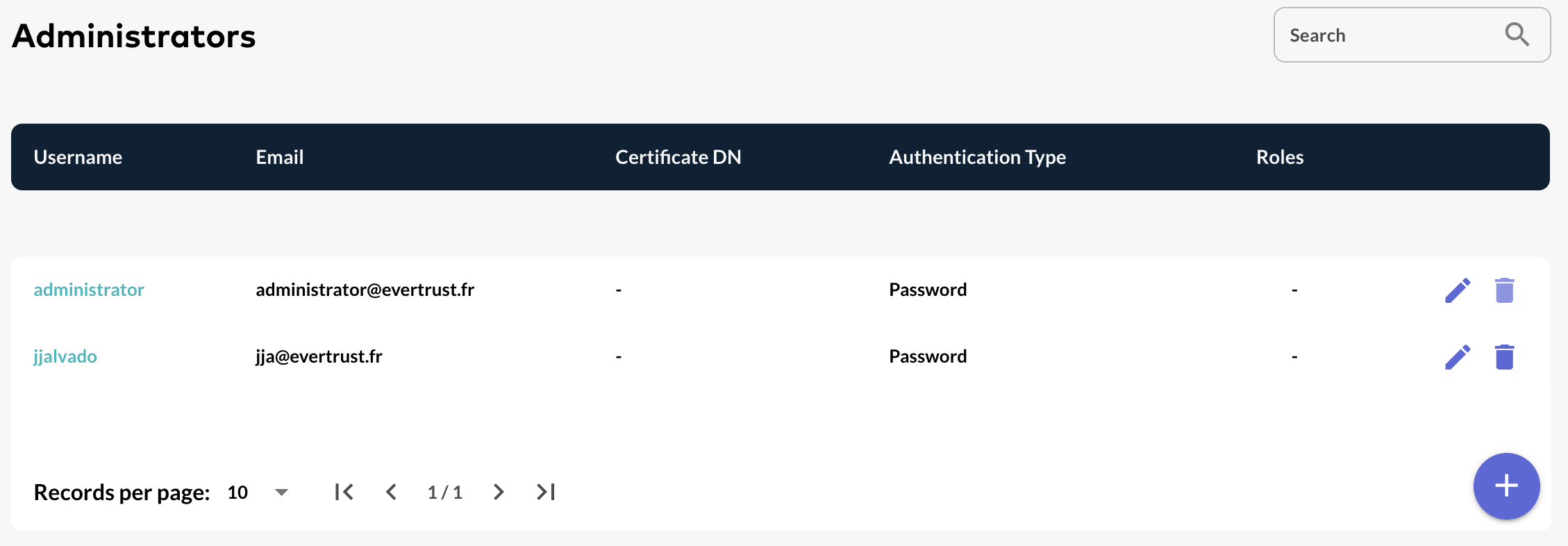This screenshot has height=546, width=1568.
Task: Click the search magnifier icon
Action: pos(1517,34)
